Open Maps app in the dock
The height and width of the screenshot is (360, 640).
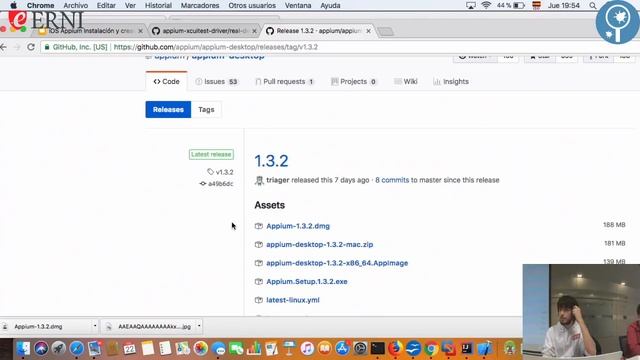click(x=183, y=349)
